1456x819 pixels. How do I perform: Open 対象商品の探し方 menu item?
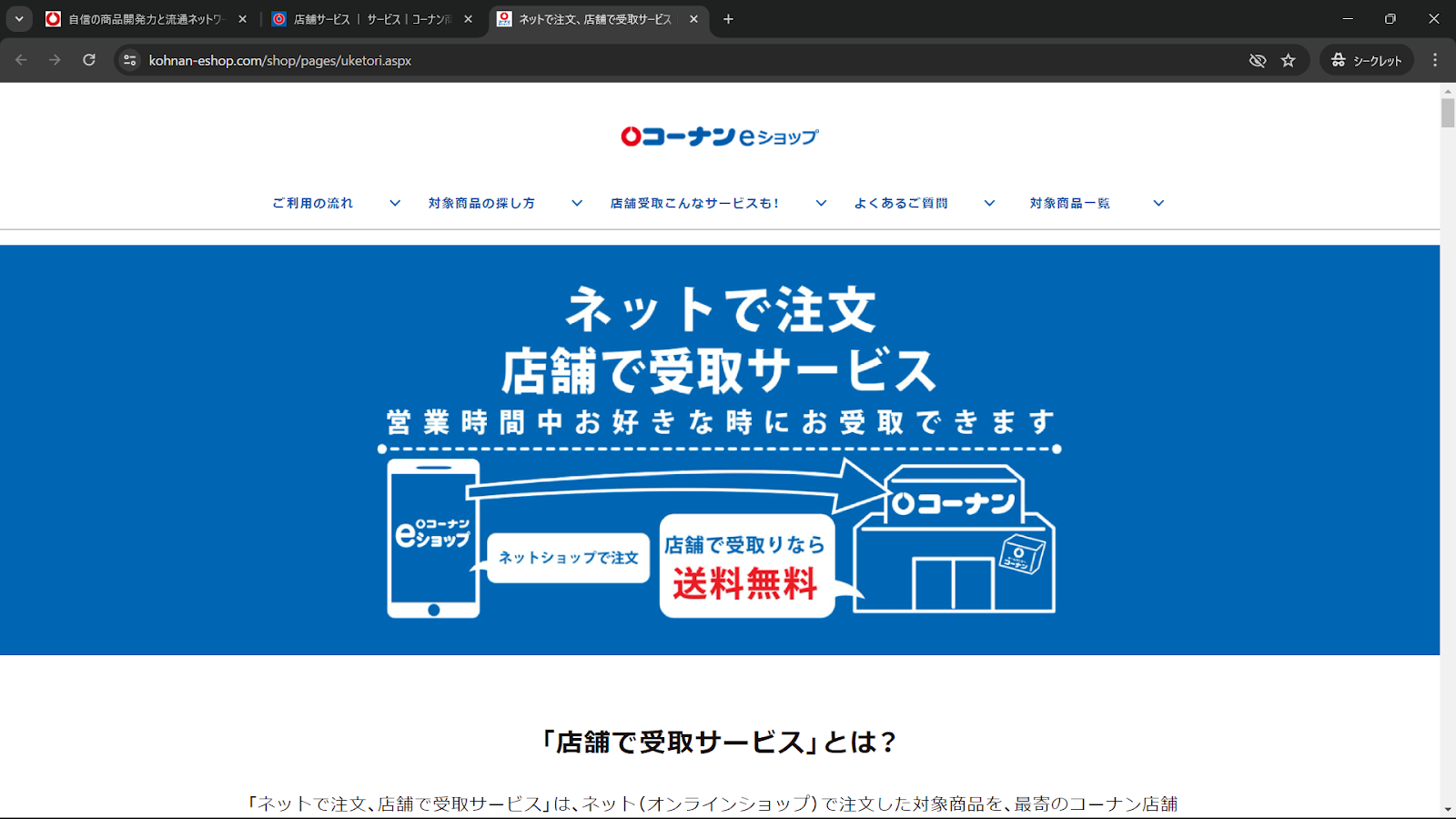(481, 203)
